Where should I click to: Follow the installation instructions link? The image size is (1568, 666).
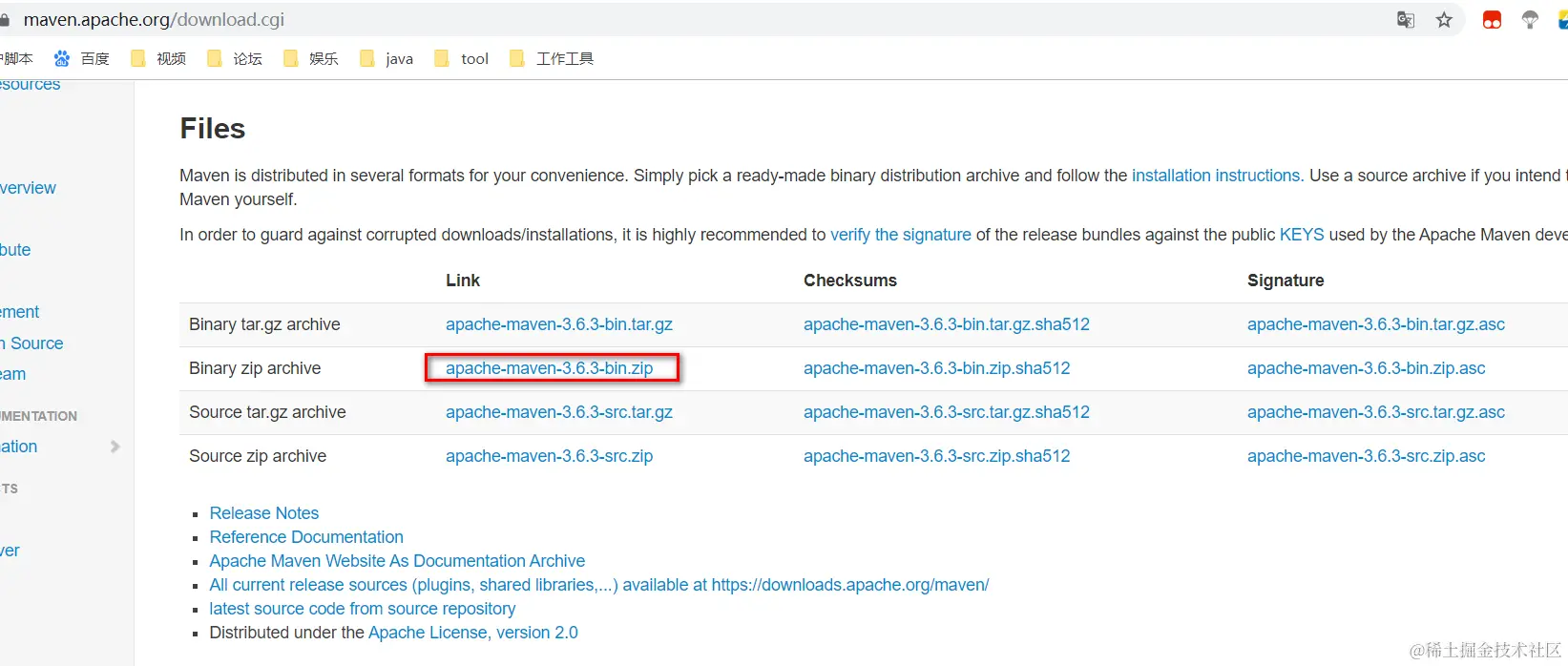pyautogui.click(x=1216, y=176)
